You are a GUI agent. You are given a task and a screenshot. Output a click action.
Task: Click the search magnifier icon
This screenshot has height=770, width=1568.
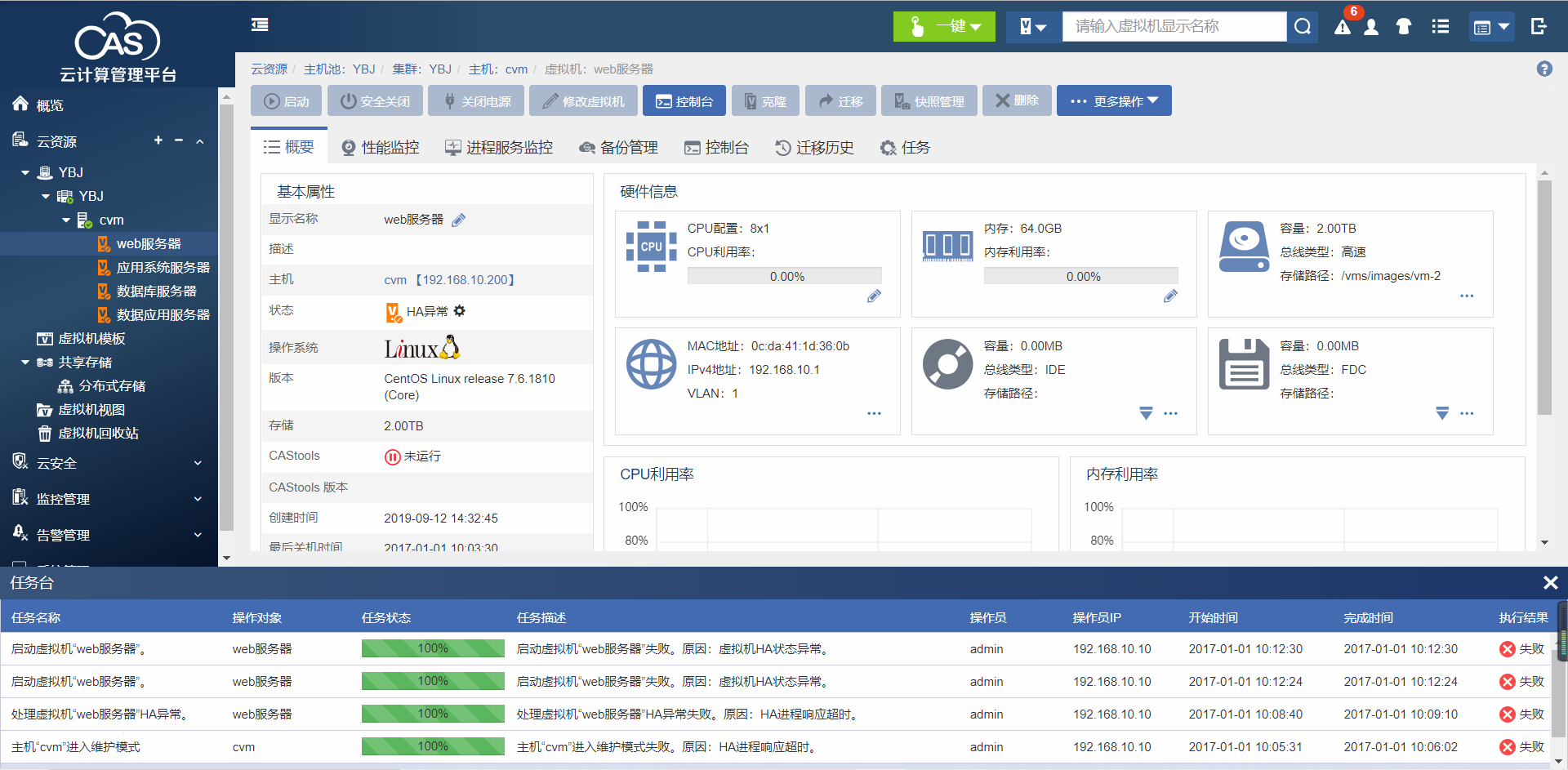[x=1303, y=27]
